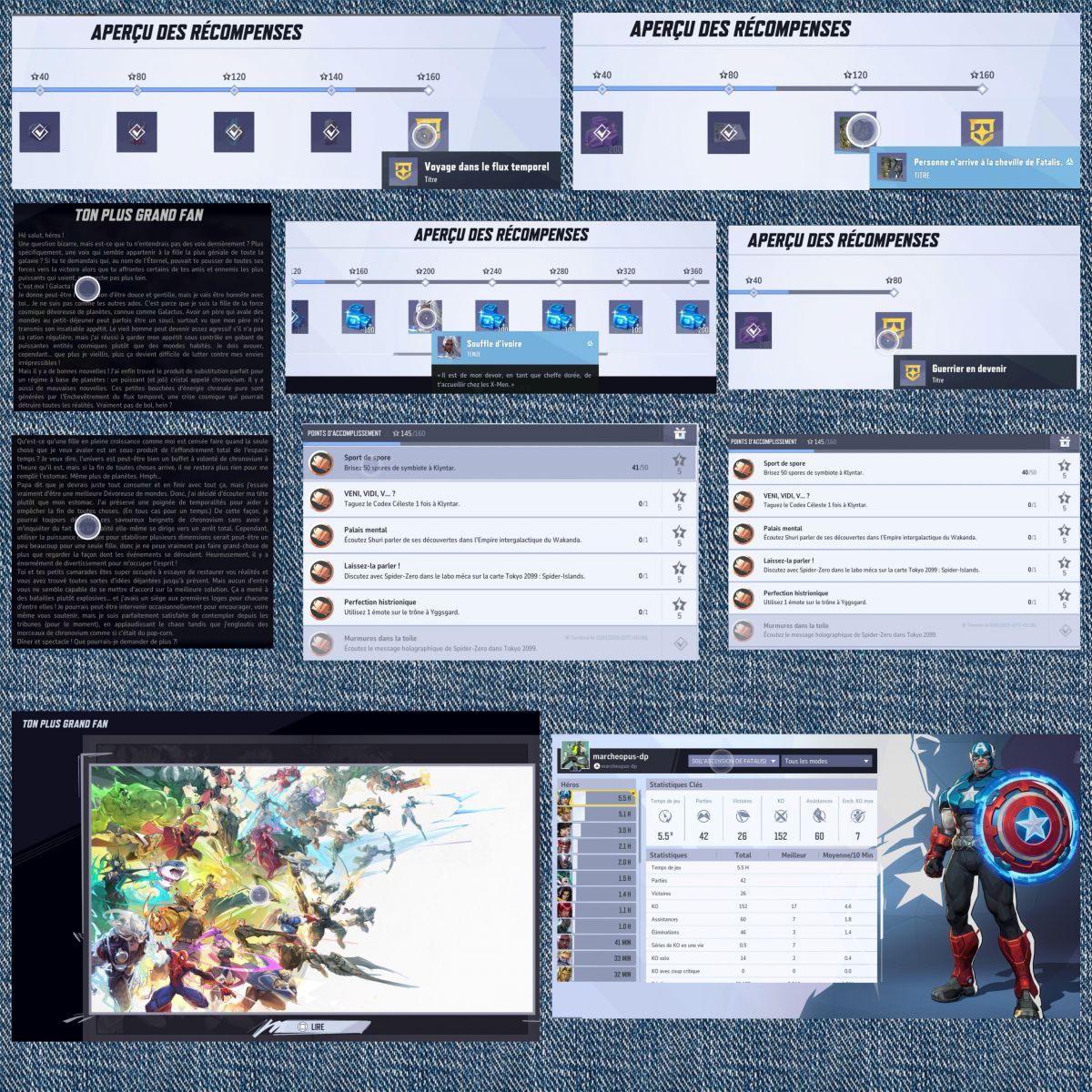
Task: Click the hero artwork in Ton plus grand fan
Action: (311, 887)
